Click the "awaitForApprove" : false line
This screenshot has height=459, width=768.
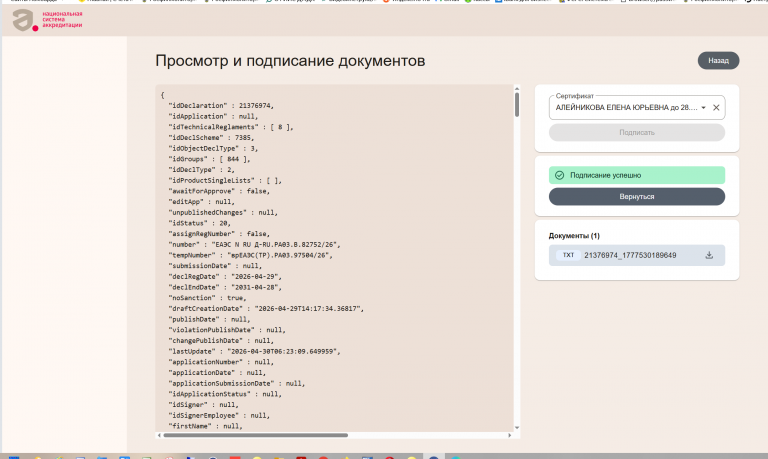[219, 191]
